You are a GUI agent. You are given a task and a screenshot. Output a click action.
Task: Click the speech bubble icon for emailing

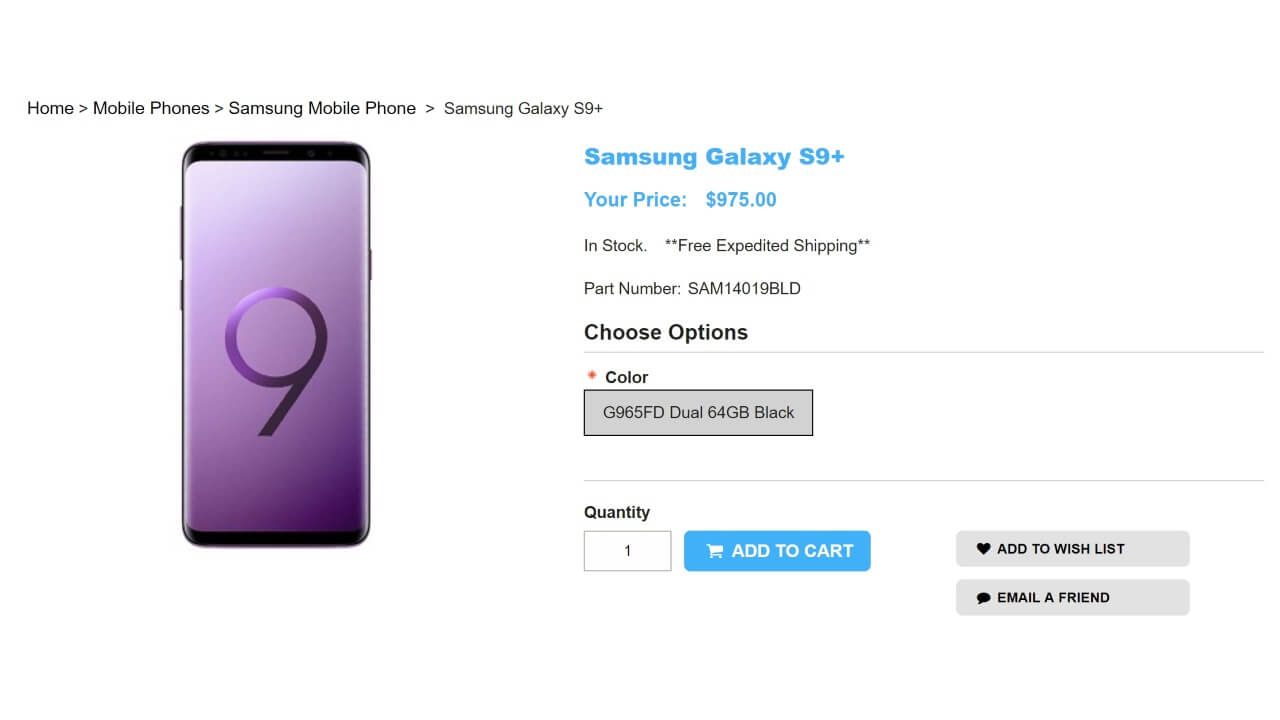(x=983, y=598)
